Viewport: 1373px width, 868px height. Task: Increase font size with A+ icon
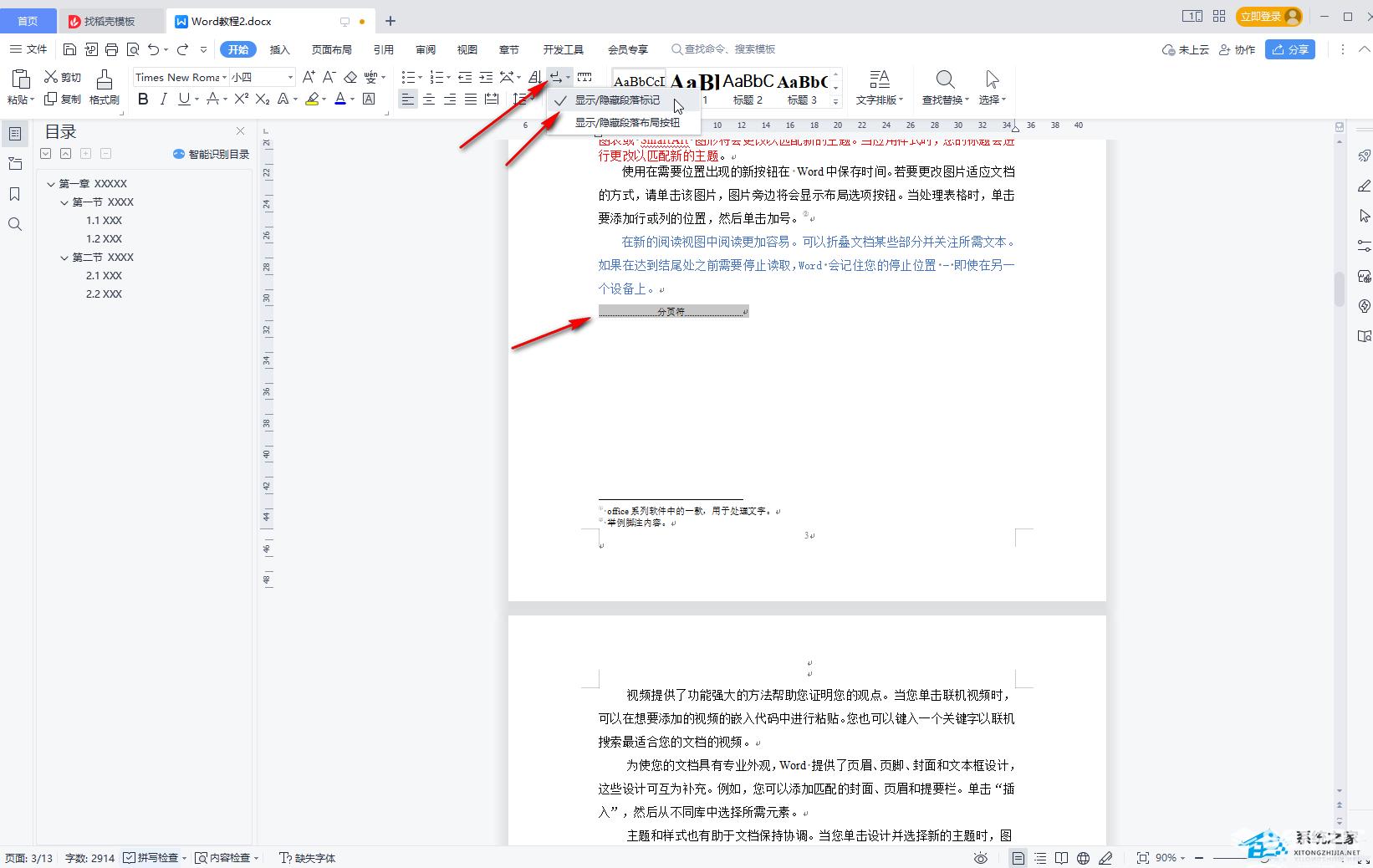pyautogui.click(x=309, y=77)
